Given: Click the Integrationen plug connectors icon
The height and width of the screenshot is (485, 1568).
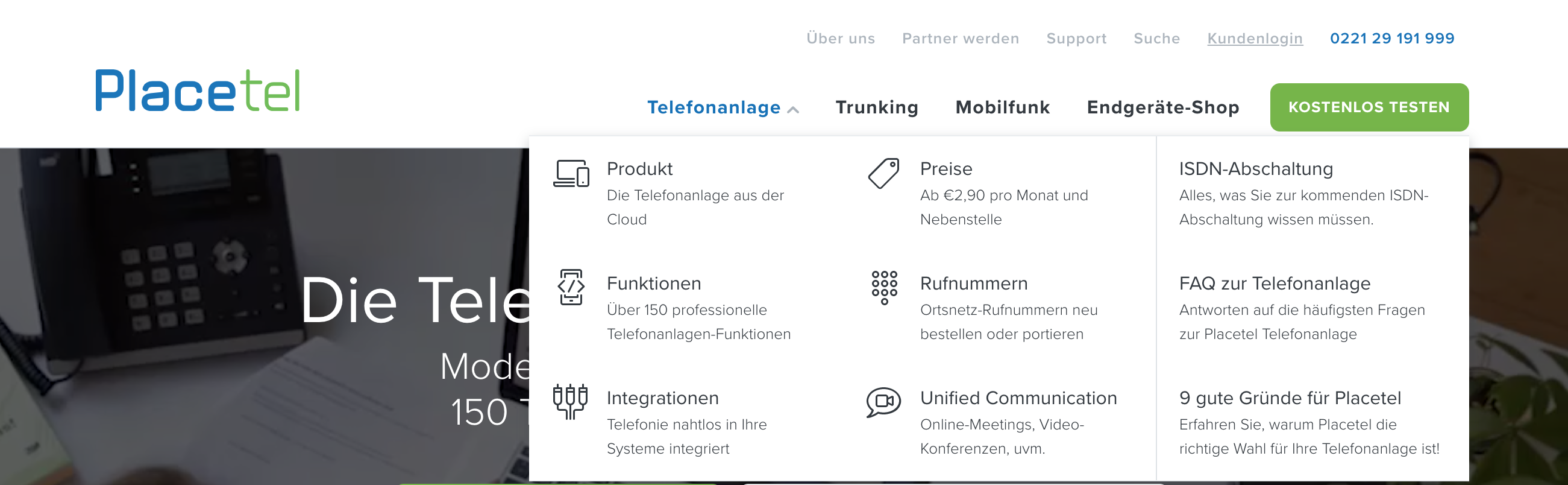Looking at the screenshot, I should tap(569, 402).
